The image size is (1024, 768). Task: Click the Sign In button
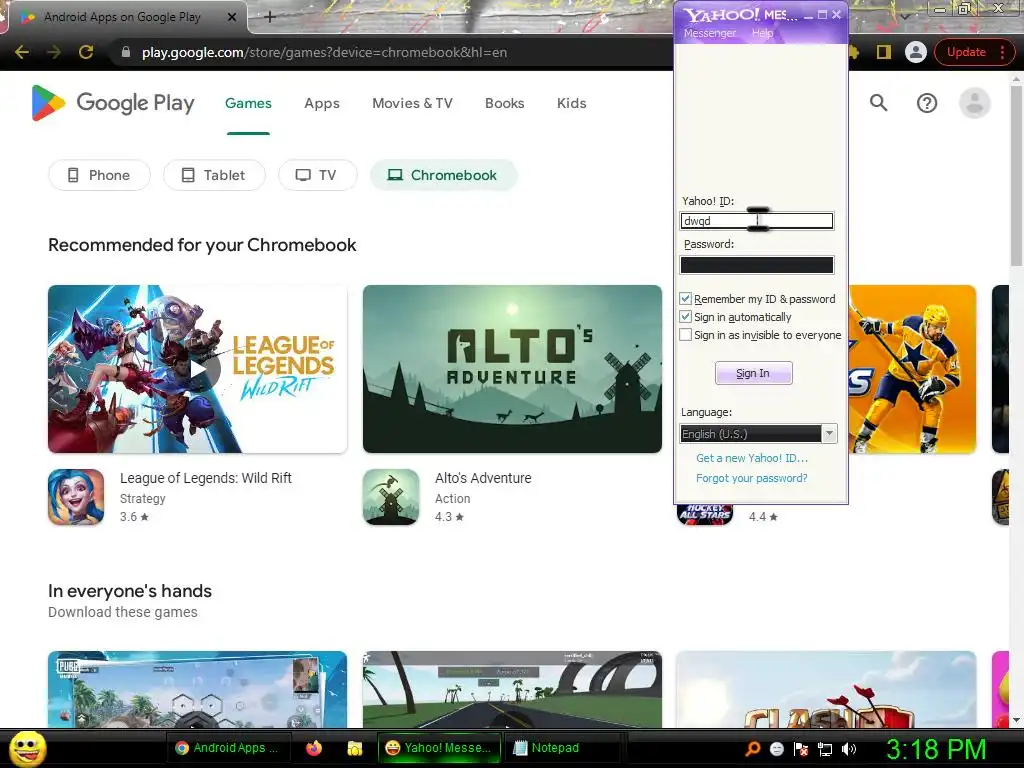point(754,373)
